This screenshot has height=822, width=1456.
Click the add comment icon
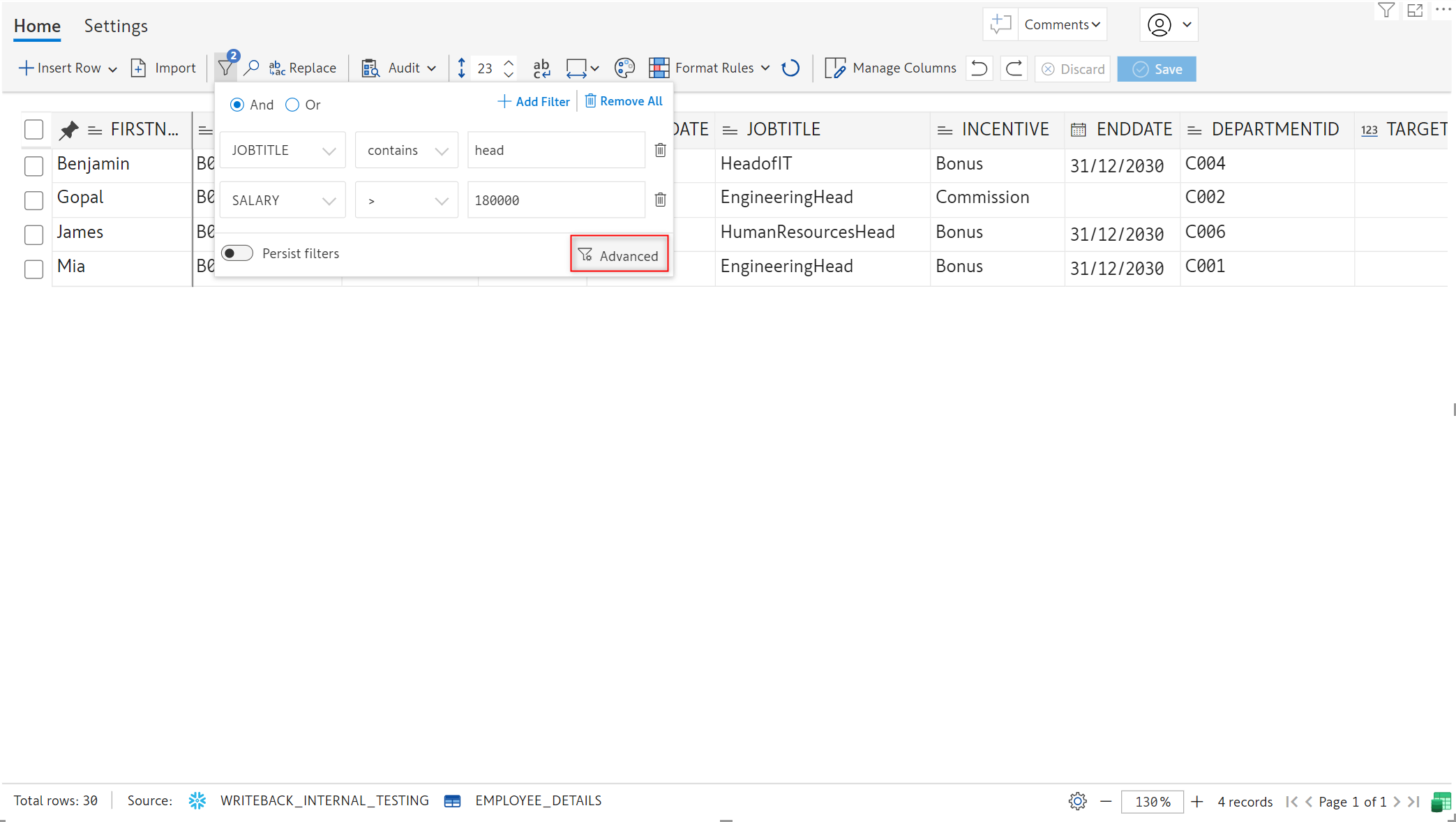click(x=1000, y=24)
